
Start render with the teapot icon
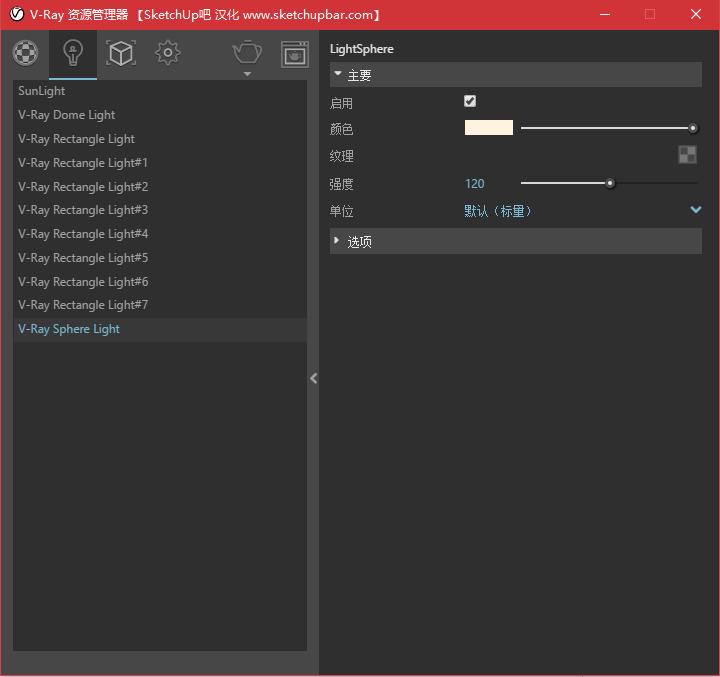(x=247, y=51)
